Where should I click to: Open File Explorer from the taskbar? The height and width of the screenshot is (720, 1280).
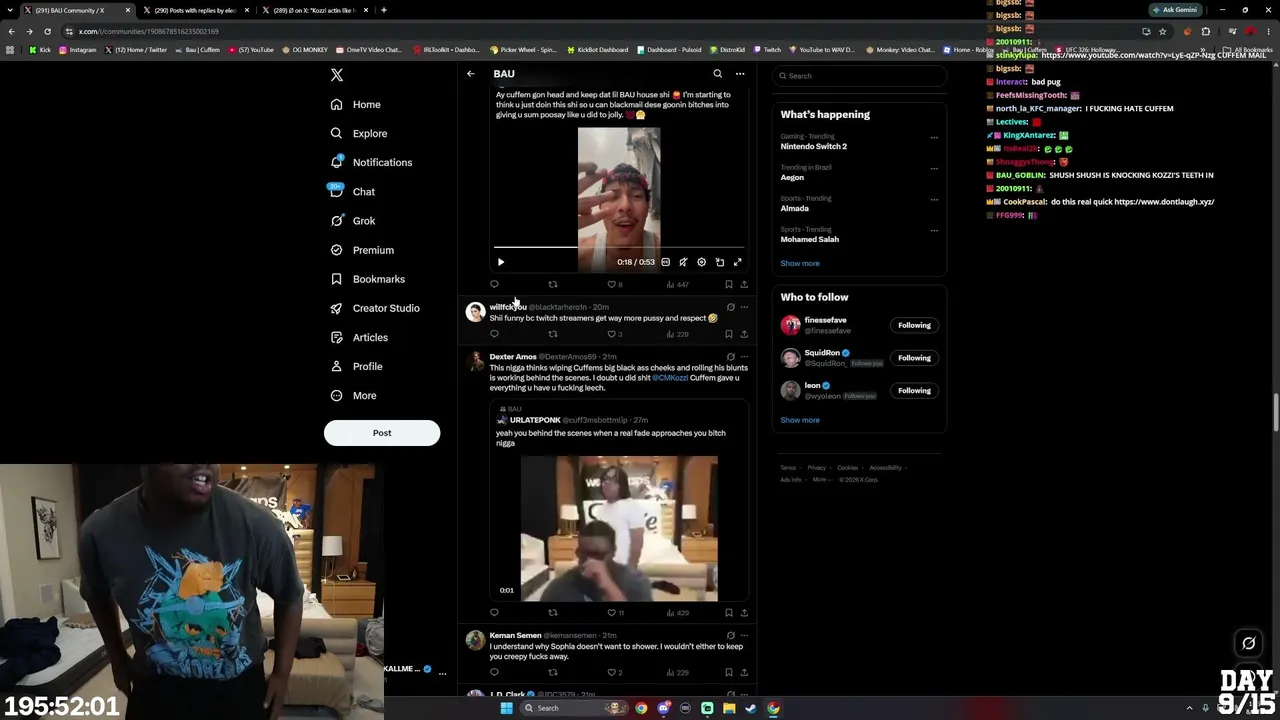click(x=729, y=708)
